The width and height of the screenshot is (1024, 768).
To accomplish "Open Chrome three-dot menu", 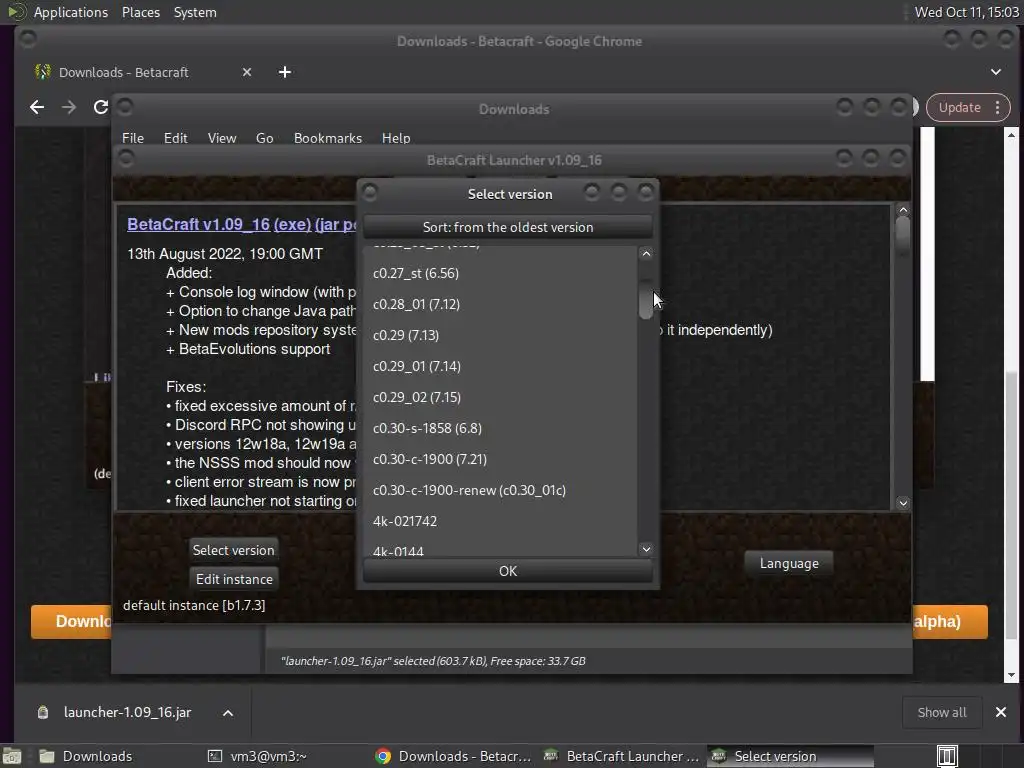I will 997,108.
